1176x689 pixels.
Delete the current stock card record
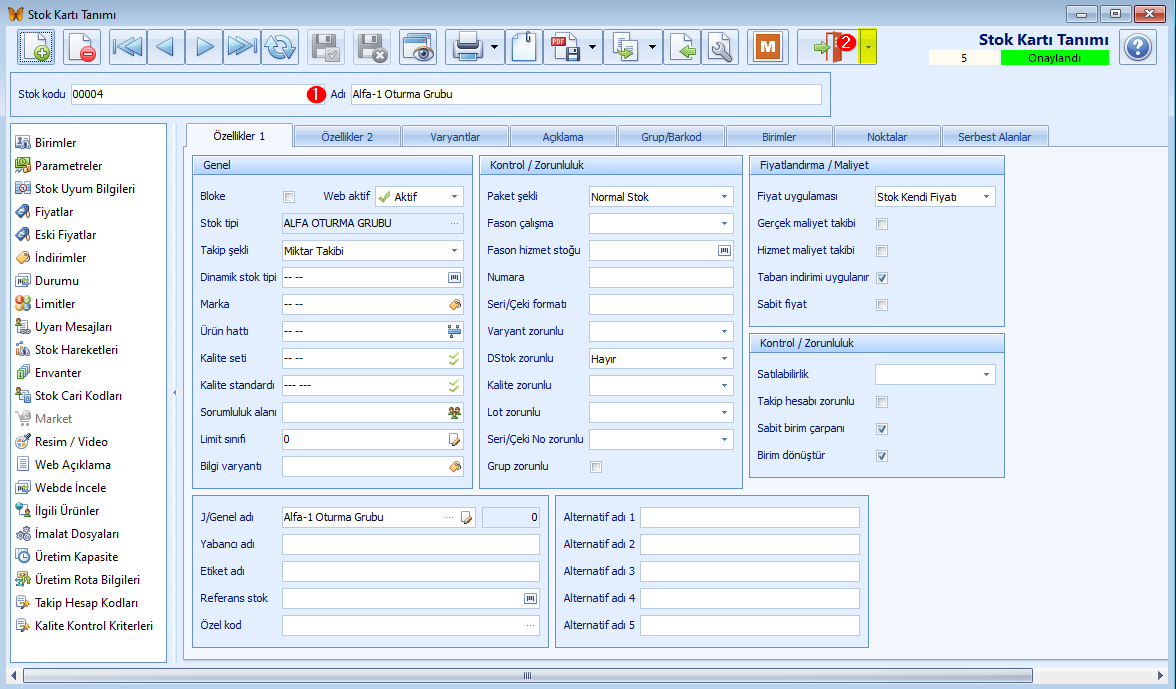[82, 47]
